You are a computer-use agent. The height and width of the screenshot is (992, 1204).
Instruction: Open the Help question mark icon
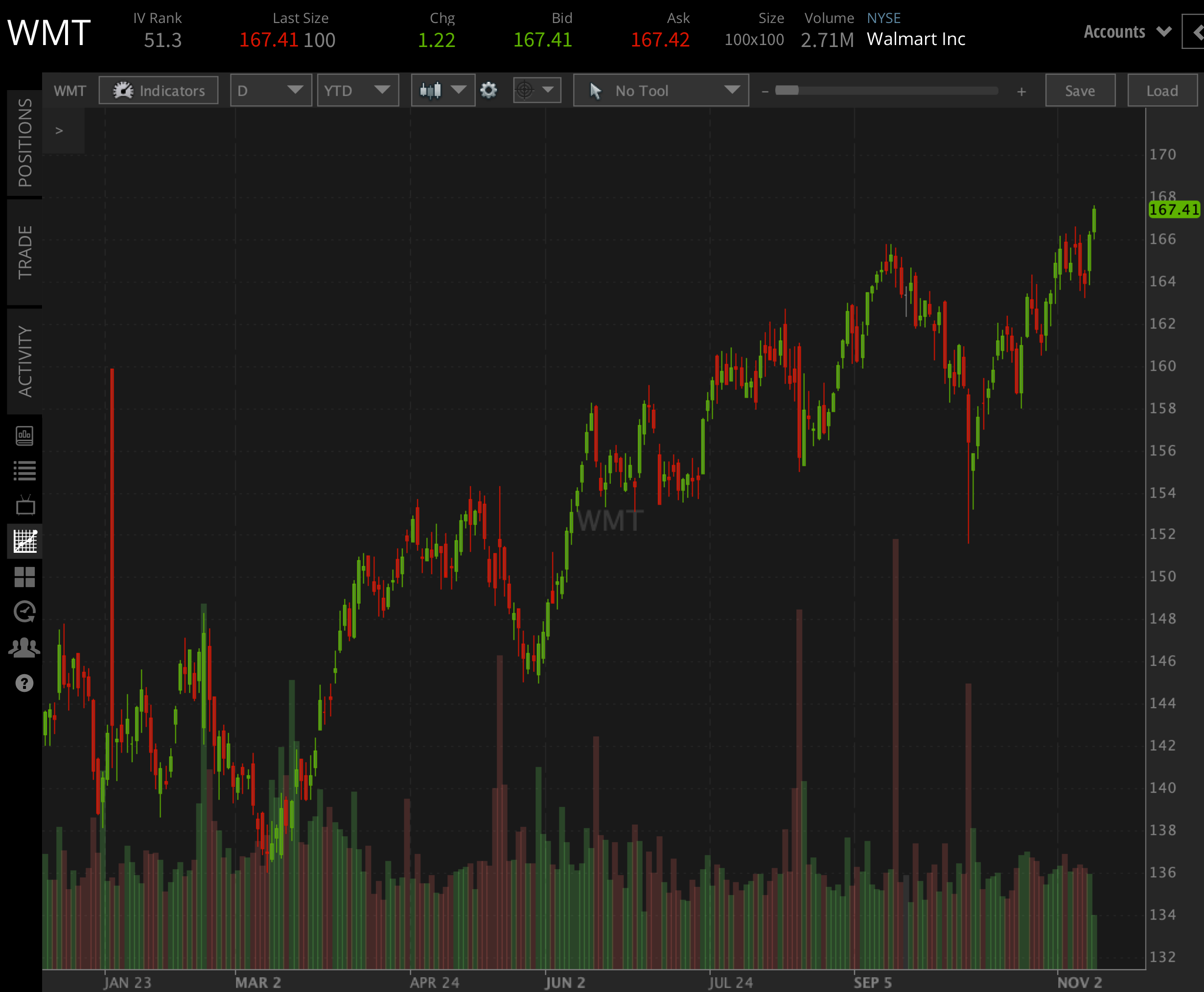(x=24, y=682)
